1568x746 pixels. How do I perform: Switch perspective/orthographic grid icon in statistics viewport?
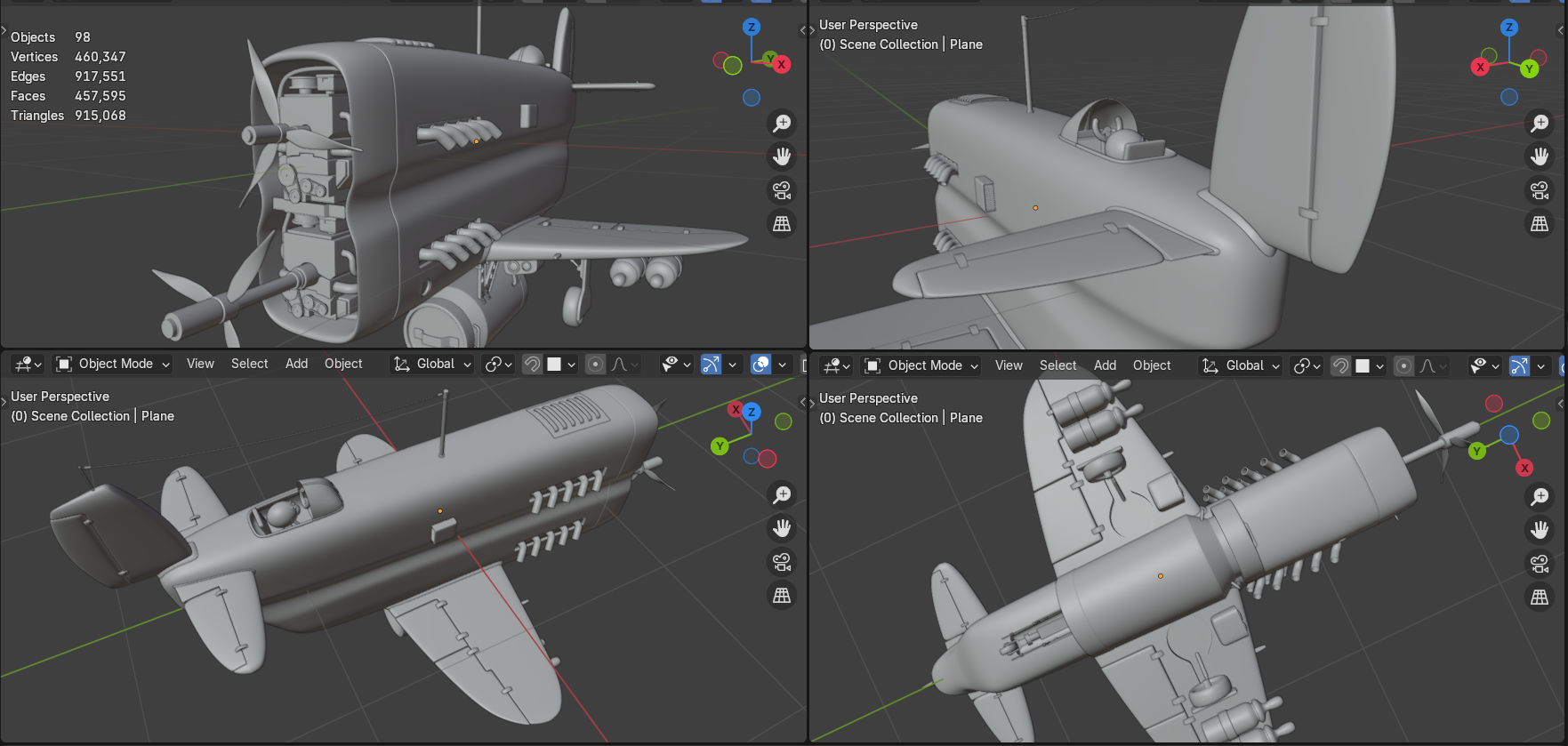782,224
